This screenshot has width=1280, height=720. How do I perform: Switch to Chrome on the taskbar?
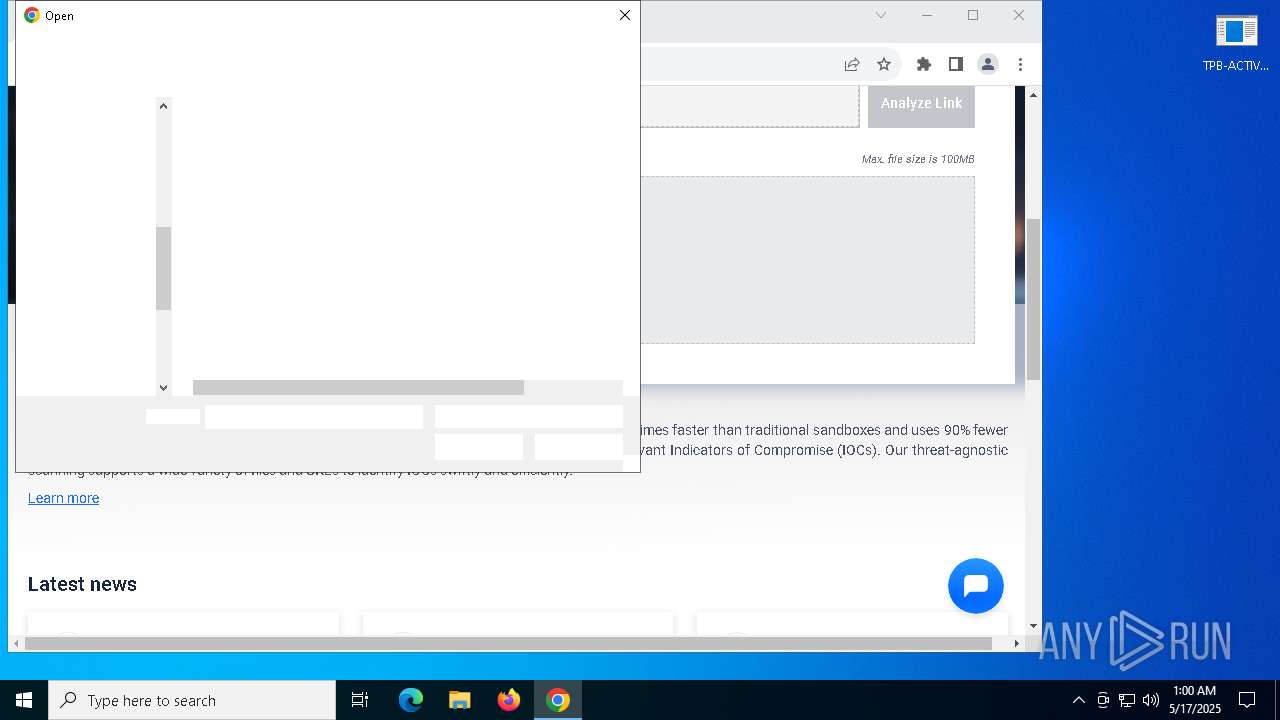coord(558,700)
